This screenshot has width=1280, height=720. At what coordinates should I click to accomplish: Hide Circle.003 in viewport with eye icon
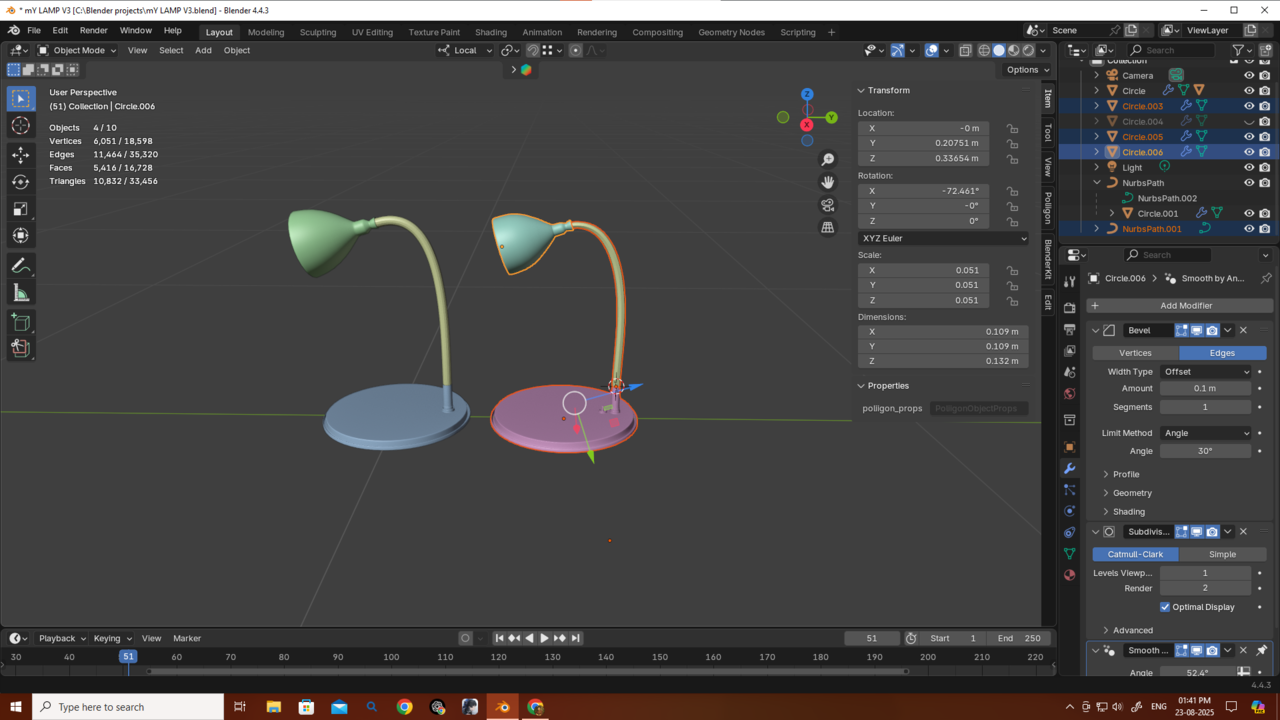pos(1248,106)
